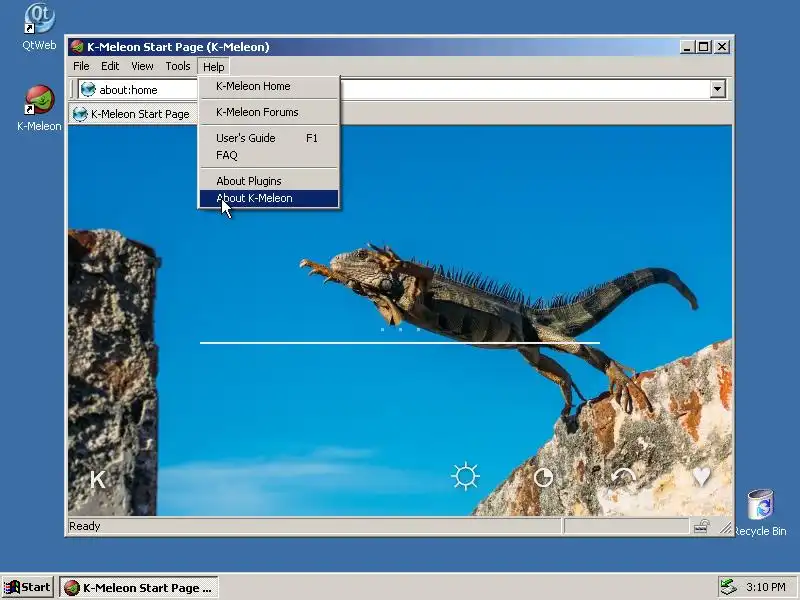Screen dimensions: 800x600
Task: Click the K-Meleon title bar app icon
Action: click(77, 47)
